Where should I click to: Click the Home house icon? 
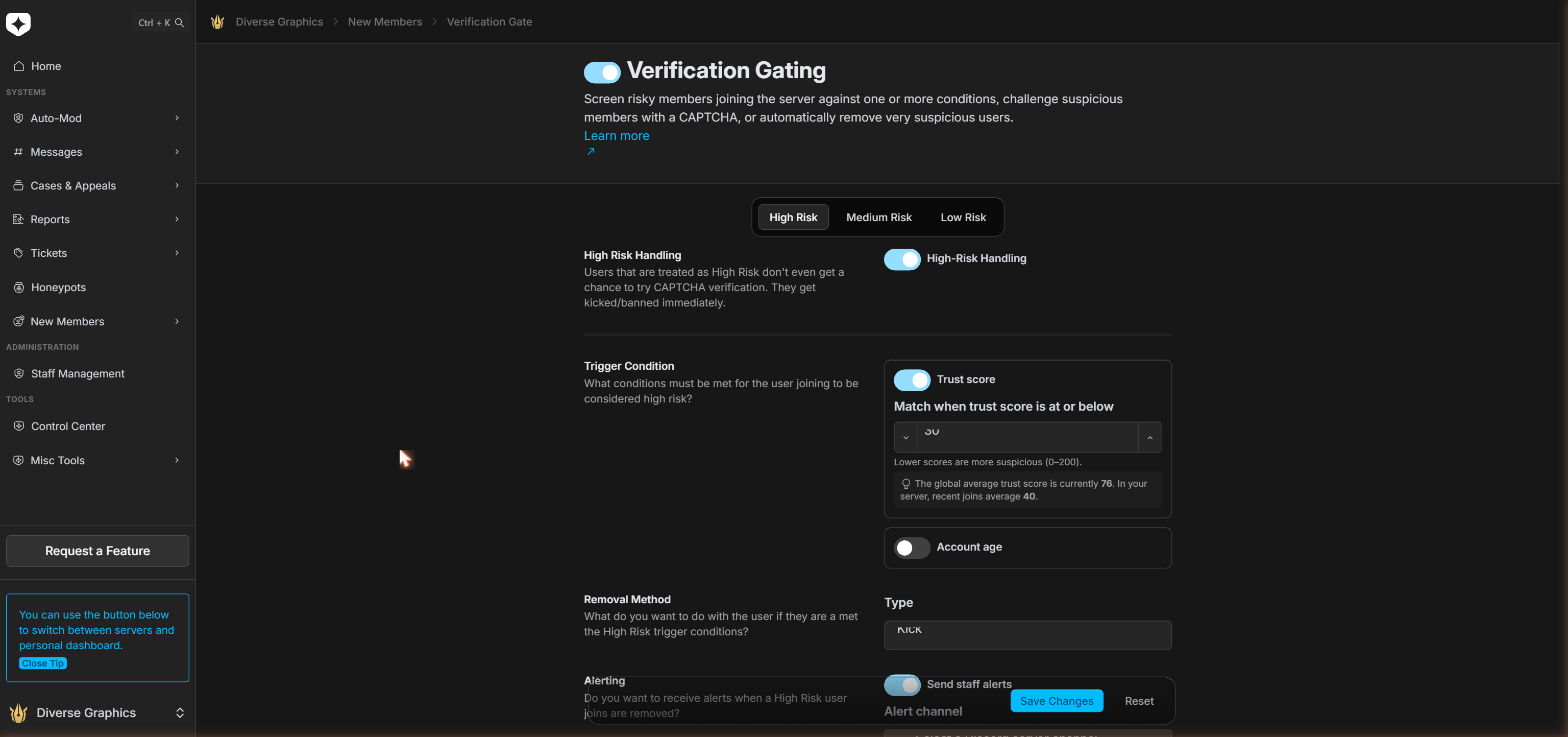click(19, 66)
